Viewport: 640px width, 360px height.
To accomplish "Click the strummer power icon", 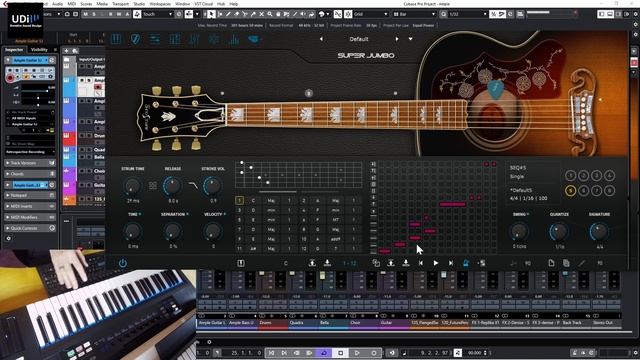I will coord(122,263).
